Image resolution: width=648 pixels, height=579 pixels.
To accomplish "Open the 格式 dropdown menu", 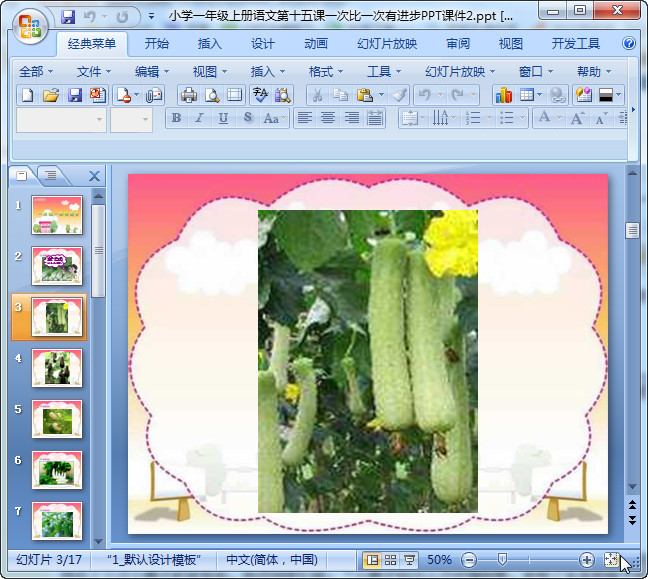I will (326, 71).
